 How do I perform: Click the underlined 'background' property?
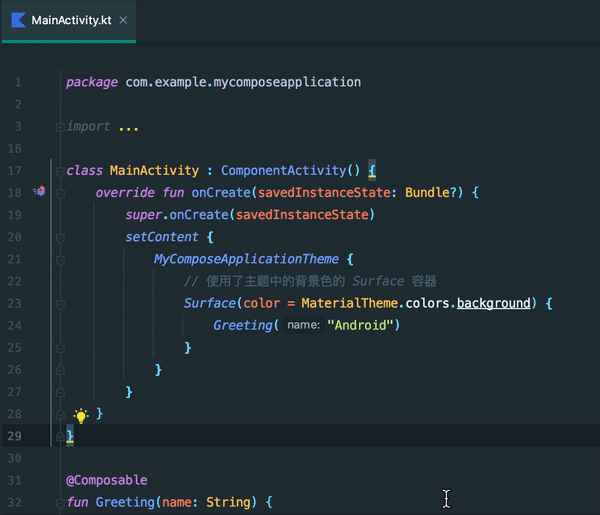tap(494, 303)
